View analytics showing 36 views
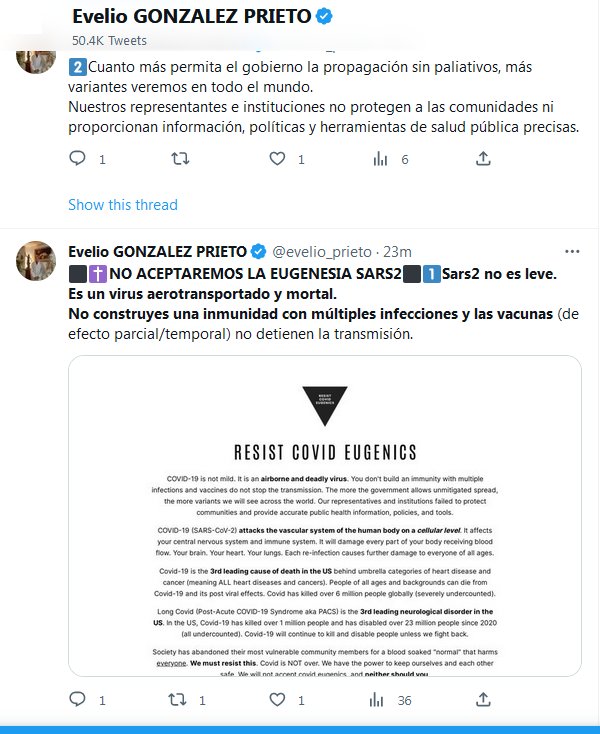 pyautogui.click(x=376, y=700)
